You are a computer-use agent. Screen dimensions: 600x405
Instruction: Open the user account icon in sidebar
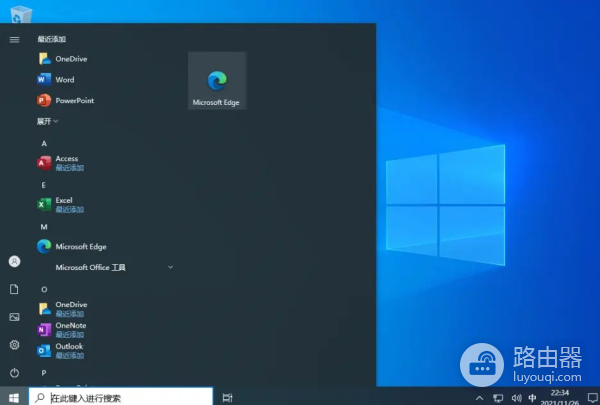pos(14,261)
